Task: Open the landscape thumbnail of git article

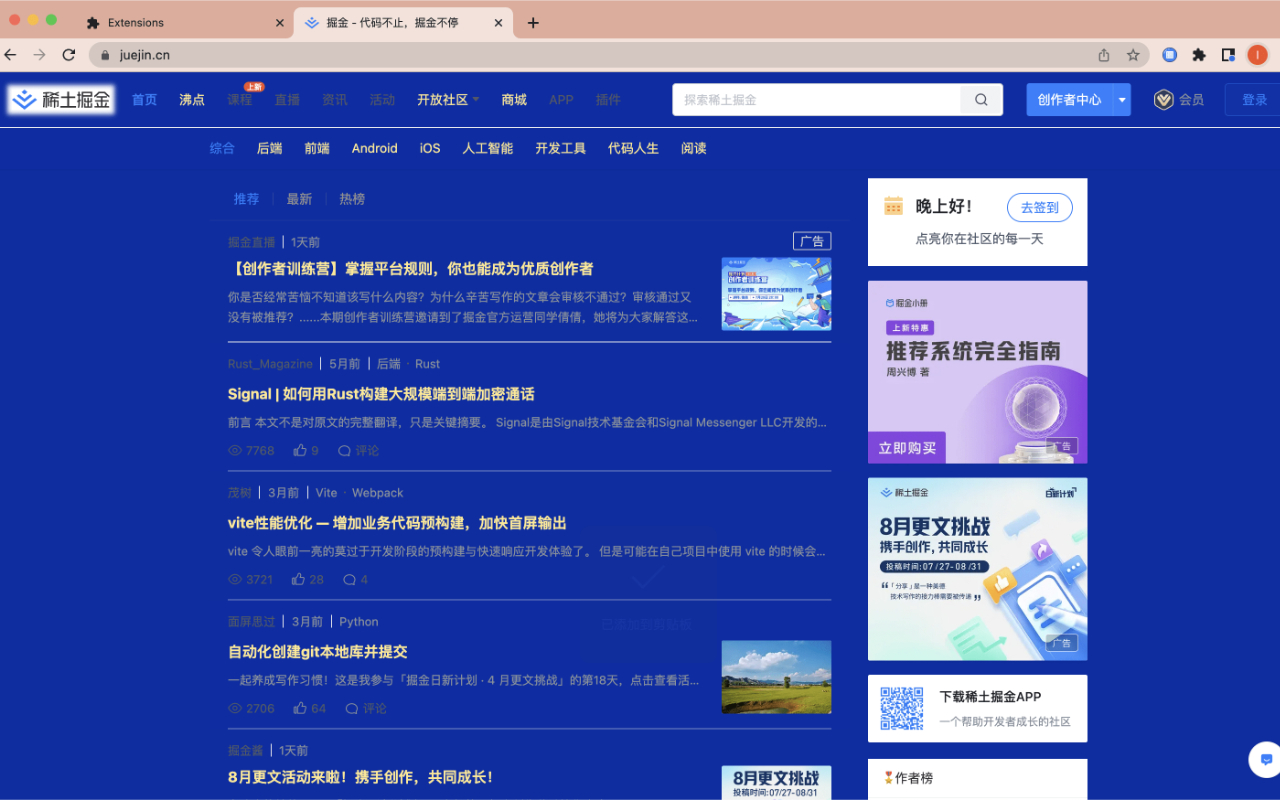Action: pos(776,677)
